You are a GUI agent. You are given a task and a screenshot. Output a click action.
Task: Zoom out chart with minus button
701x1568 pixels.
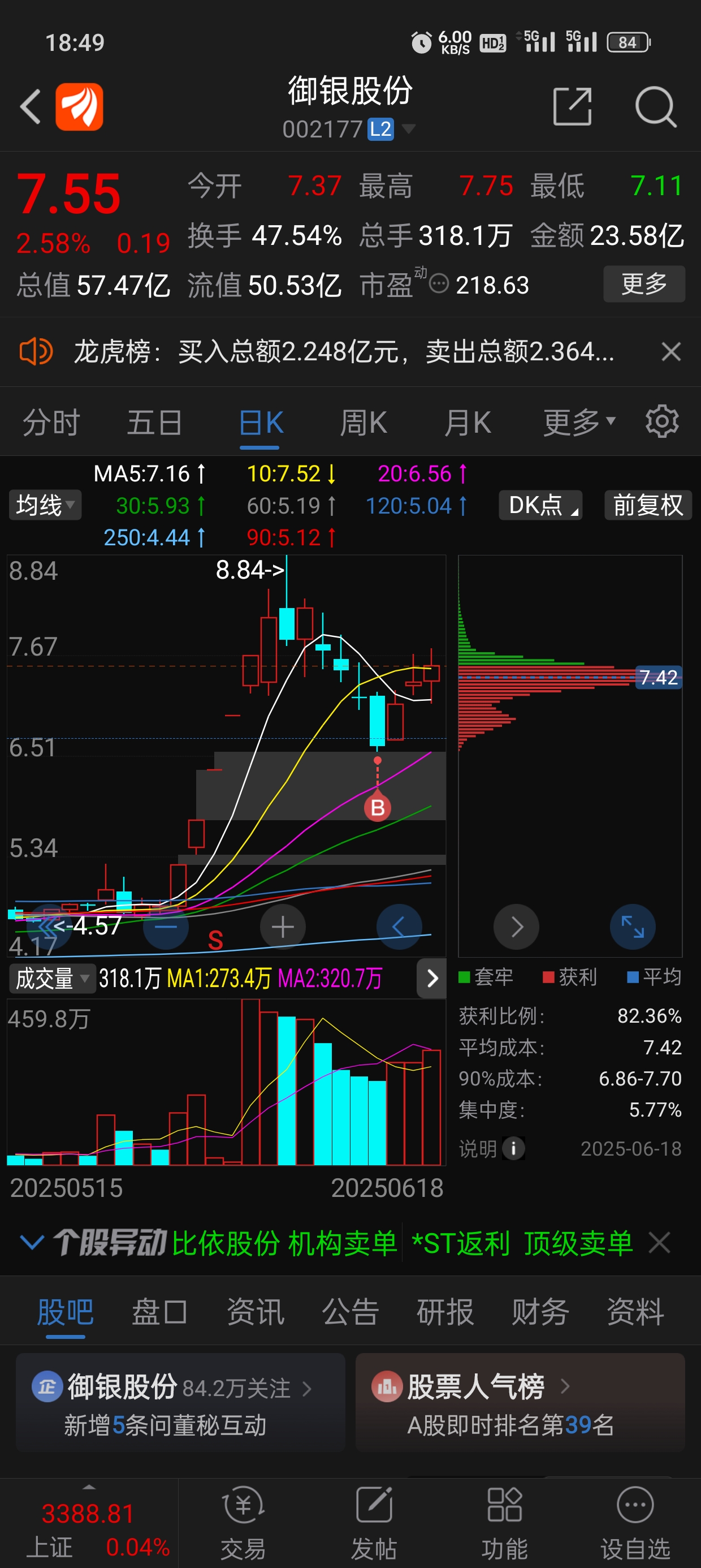tap(166, 927)
